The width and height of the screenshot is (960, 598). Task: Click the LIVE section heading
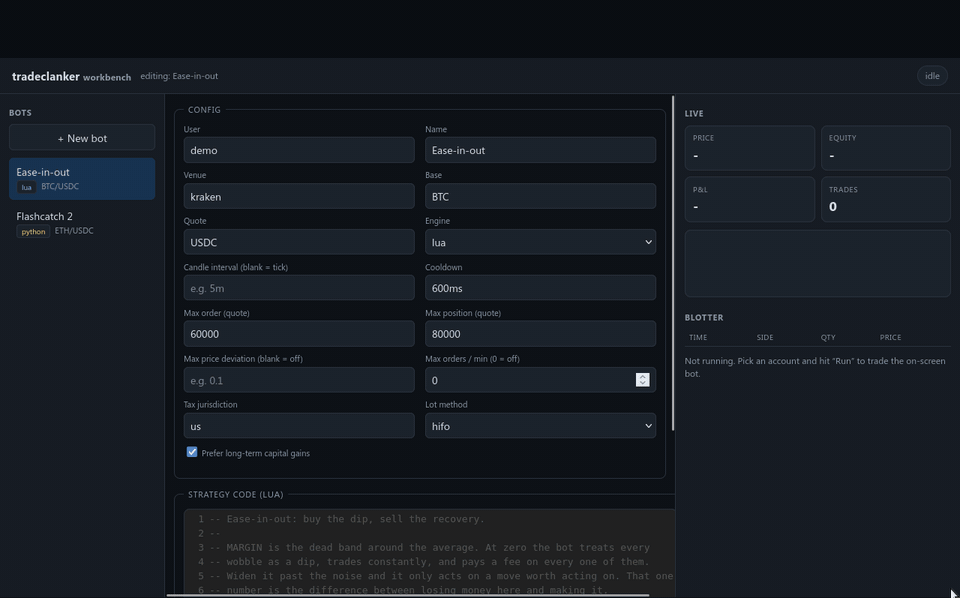(x=694, y=113)
